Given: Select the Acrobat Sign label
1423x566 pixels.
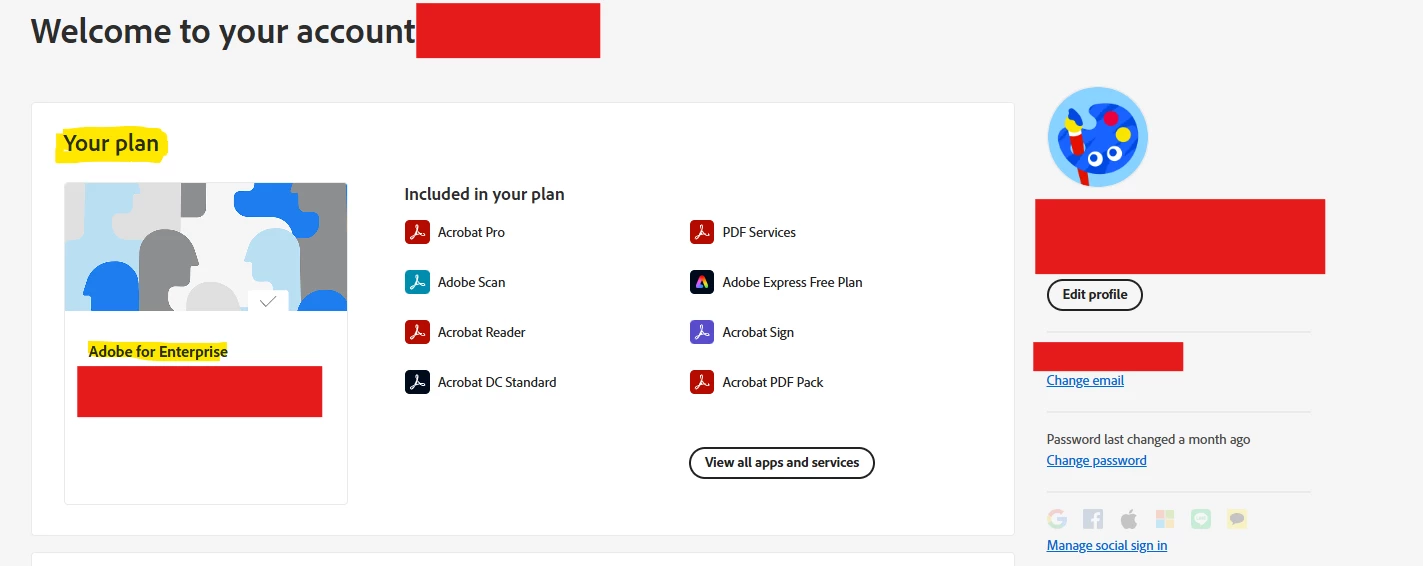Looking at the screenshot, I should 758,332.
